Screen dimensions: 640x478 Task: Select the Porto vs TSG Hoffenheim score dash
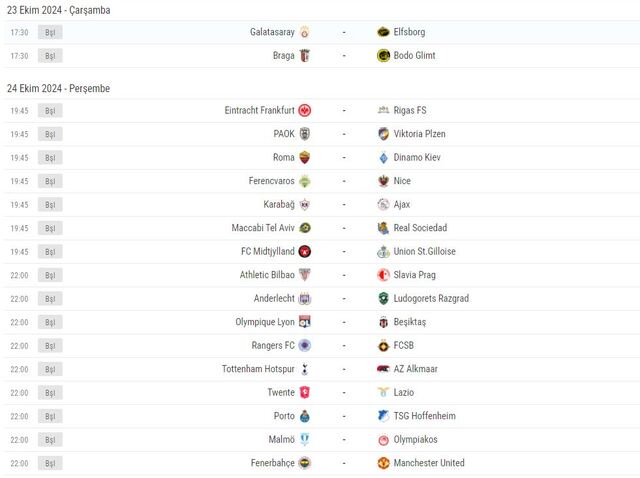coord(344,416)
